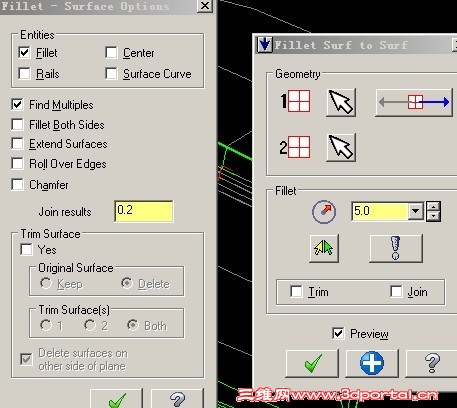Enable the Chamfer checkbox

[x=17, y=184]
